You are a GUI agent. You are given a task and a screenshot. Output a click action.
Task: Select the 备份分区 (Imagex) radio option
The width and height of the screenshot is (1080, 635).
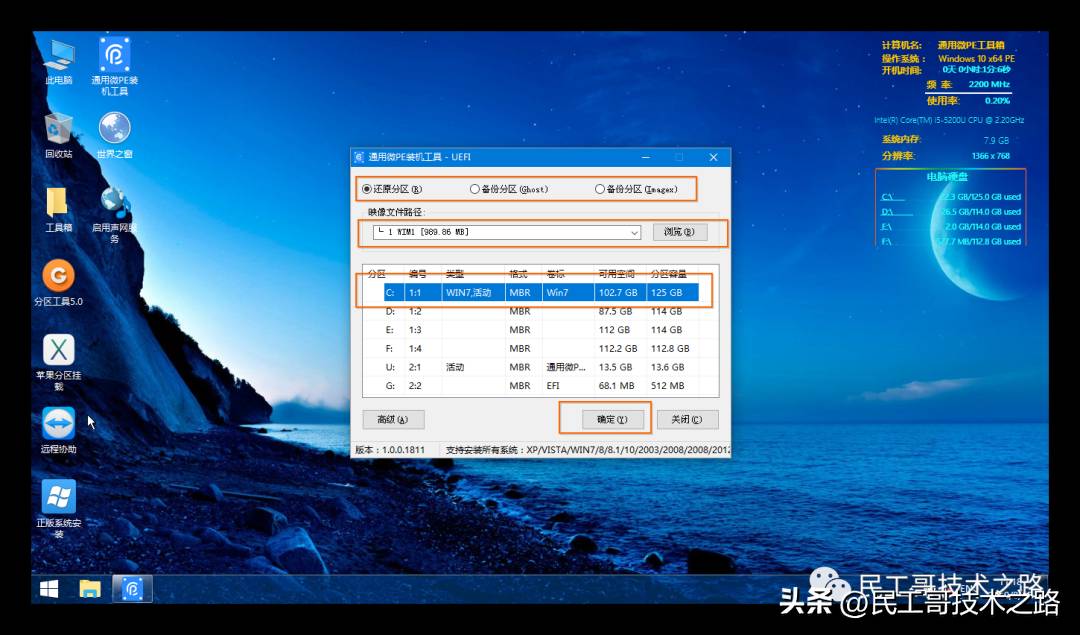click(x=636, y=189)
